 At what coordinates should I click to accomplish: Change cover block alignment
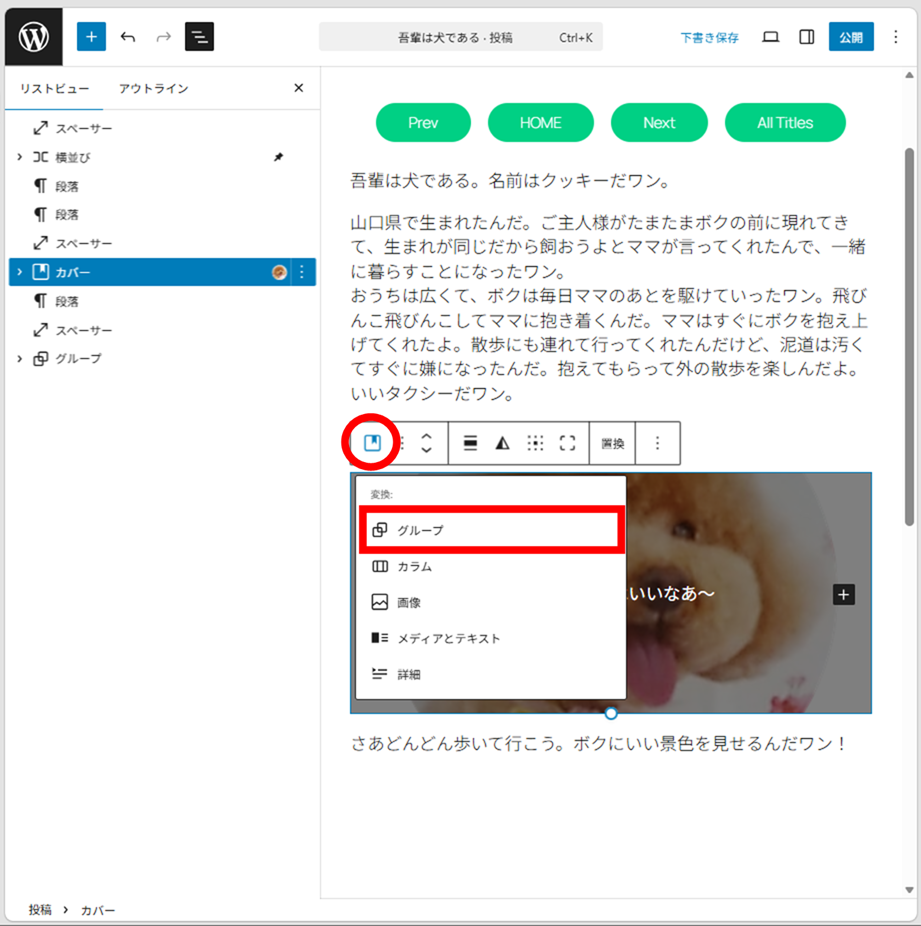pos(470,443)
